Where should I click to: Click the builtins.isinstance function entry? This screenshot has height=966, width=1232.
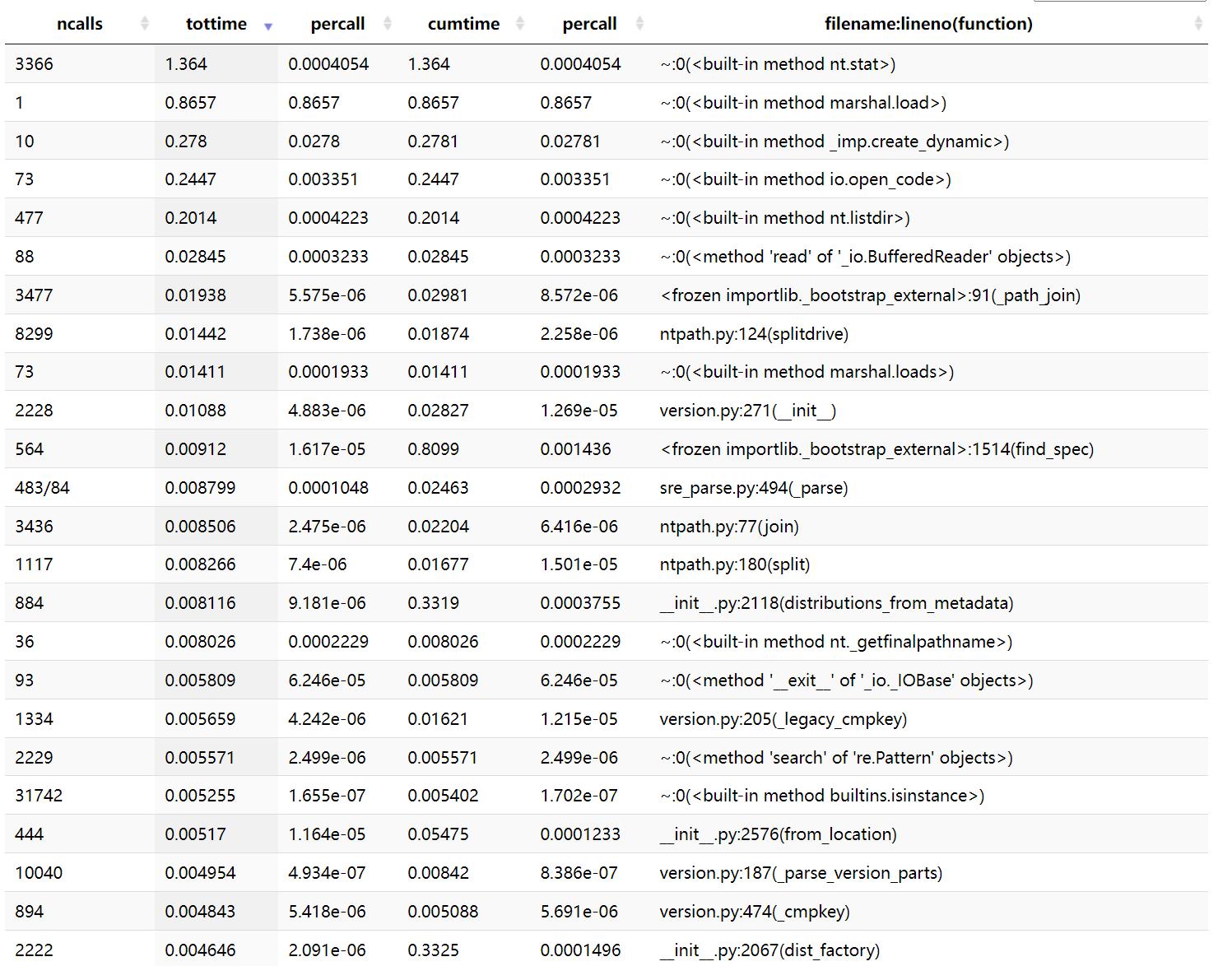[821, 796]
